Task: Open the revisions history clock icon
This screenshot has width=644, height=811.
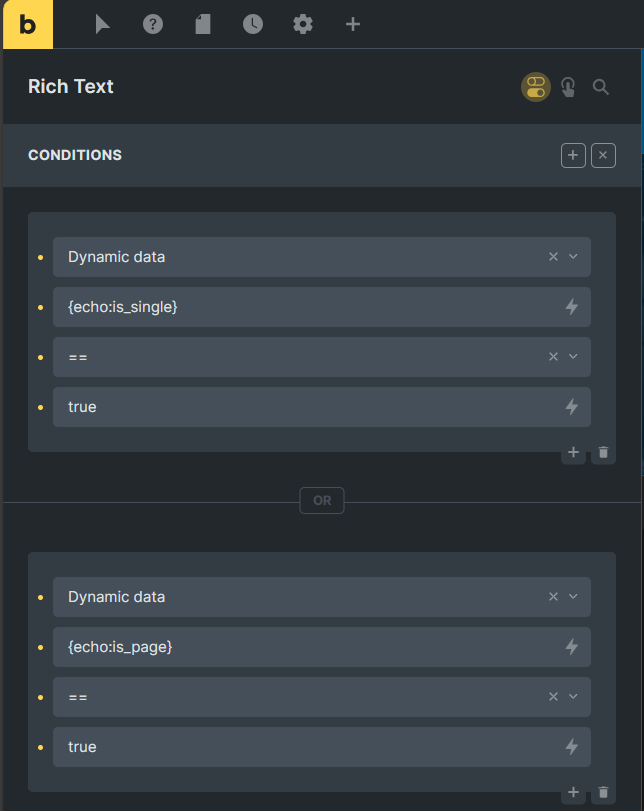Action: 252,24
